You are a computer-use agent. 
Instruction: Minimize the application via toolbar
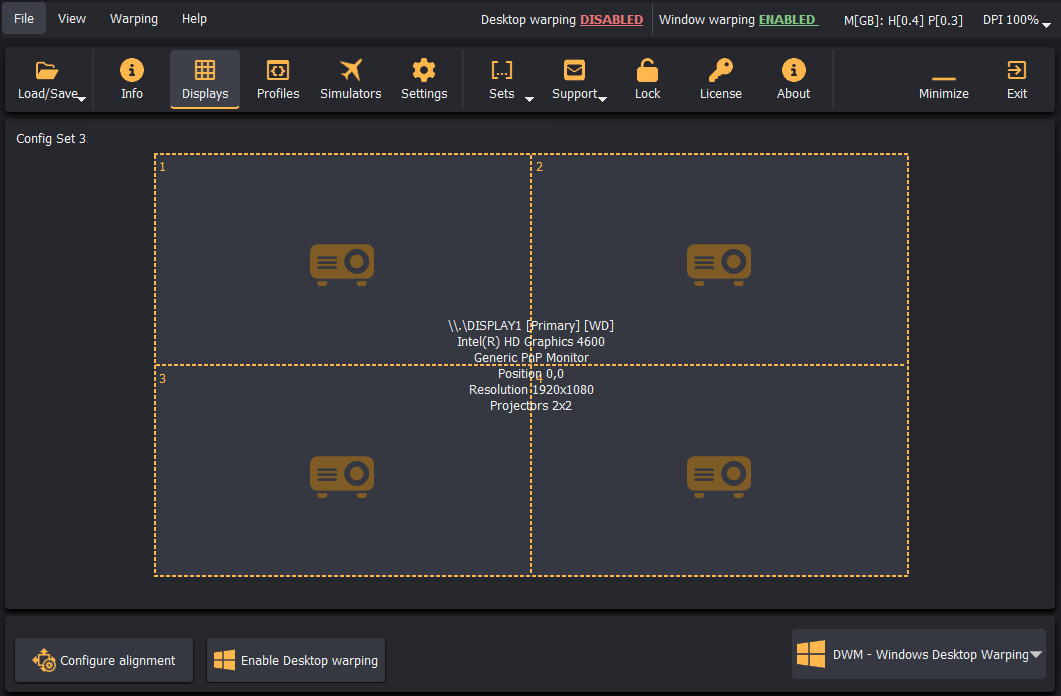click(943, 80)
